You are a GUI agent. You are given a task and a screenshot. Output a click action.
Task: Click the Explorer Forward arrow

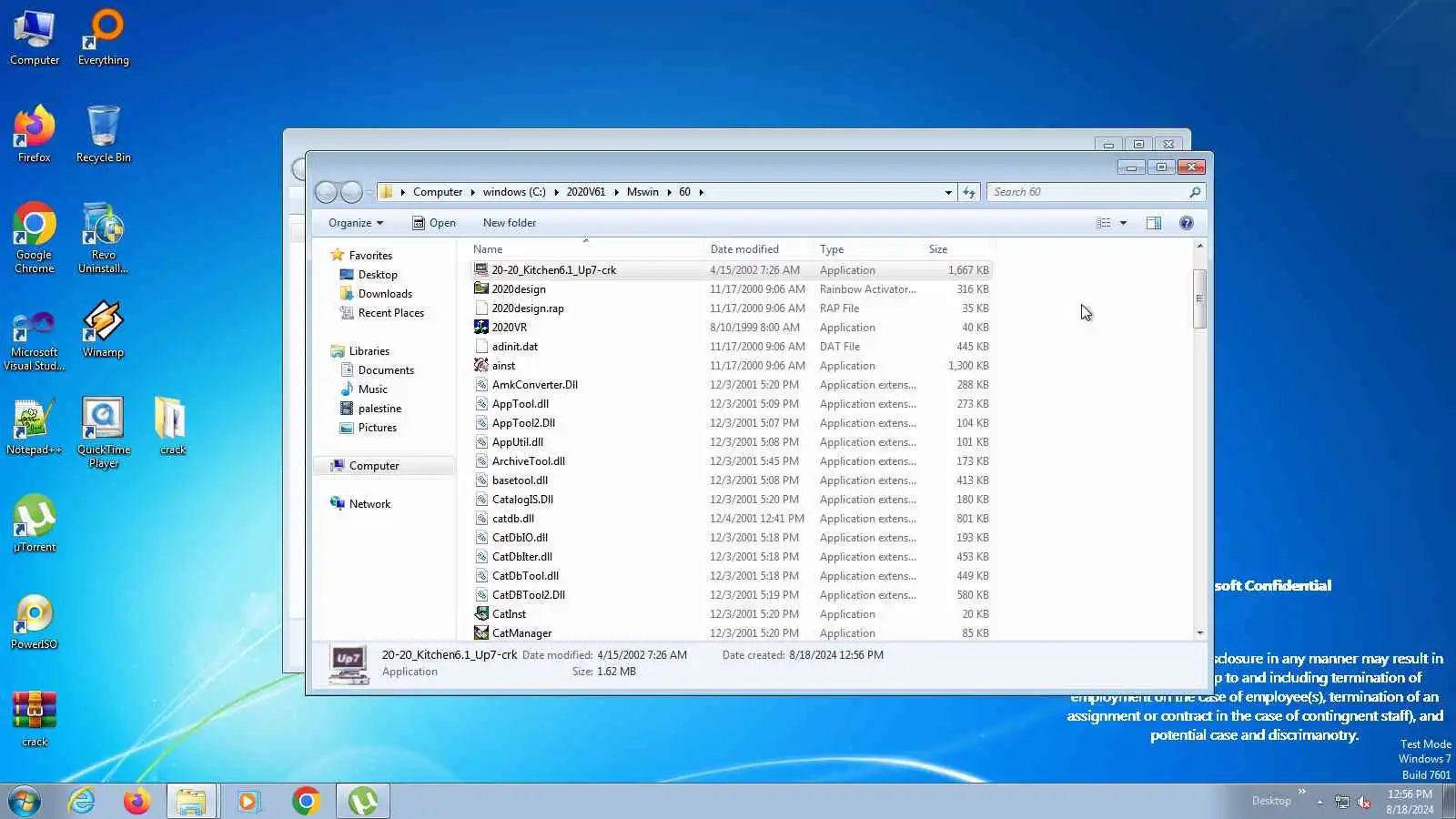(351, 192)
